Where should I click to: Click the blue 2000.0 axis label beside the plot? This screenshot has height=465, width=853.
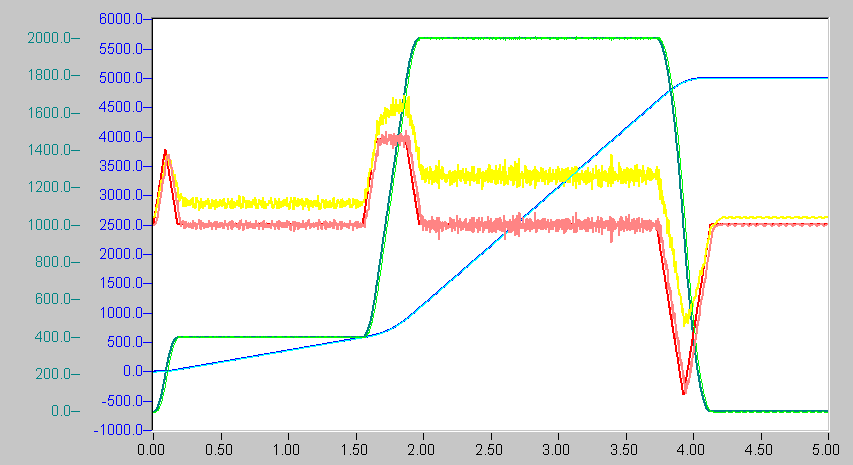click(120, 253)
